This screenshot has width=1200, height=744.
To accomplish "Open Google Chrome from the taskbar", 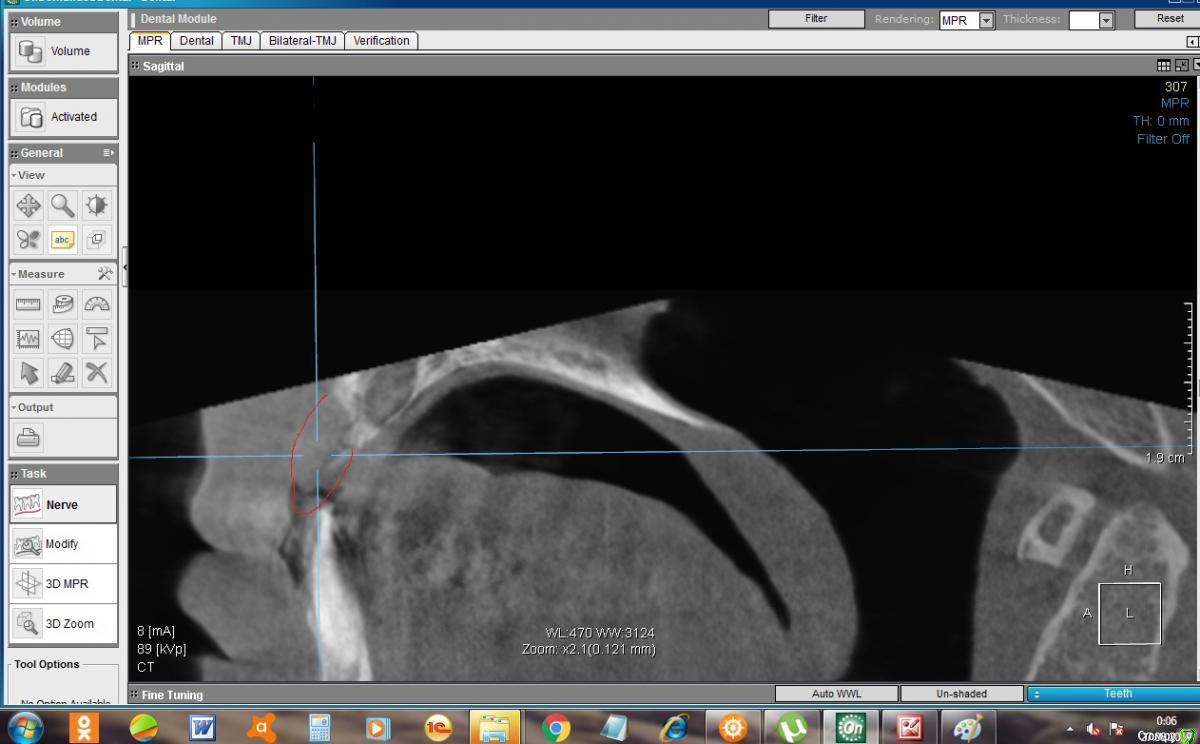I will 556,727.
